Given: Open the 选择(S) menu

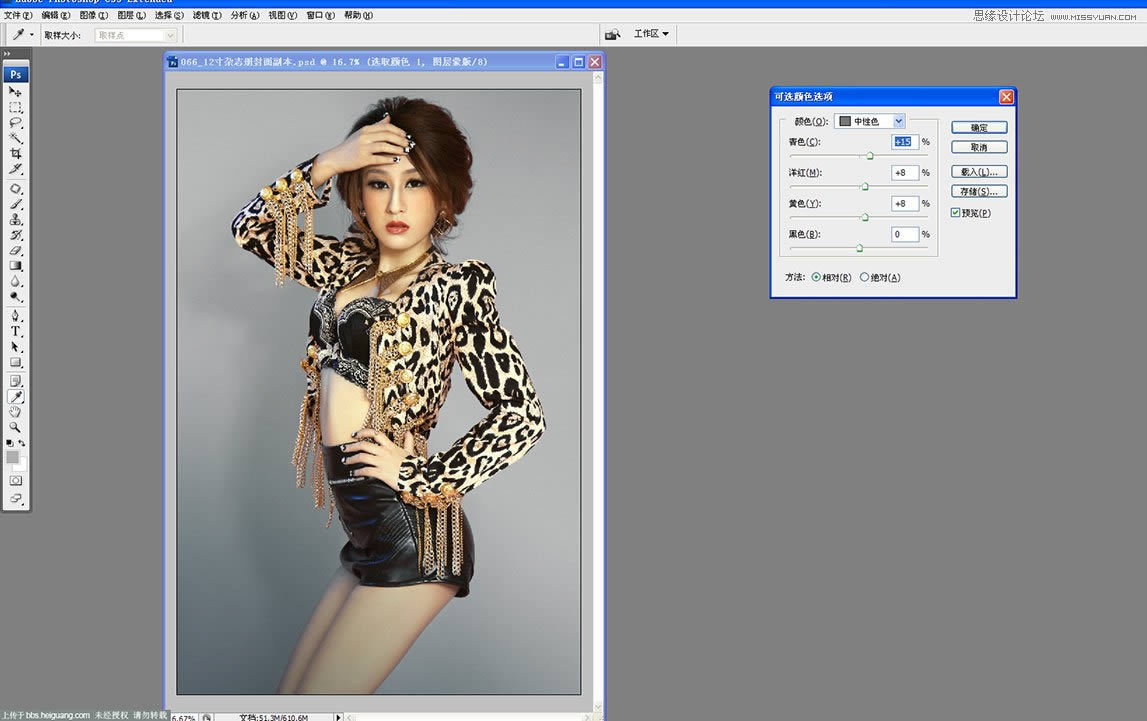Looking at the screenshot, I should [x=169, y=15].
